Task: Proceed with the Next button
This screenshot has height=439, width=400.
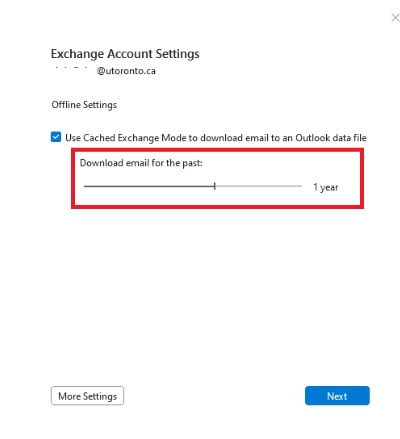Action: 337,396
